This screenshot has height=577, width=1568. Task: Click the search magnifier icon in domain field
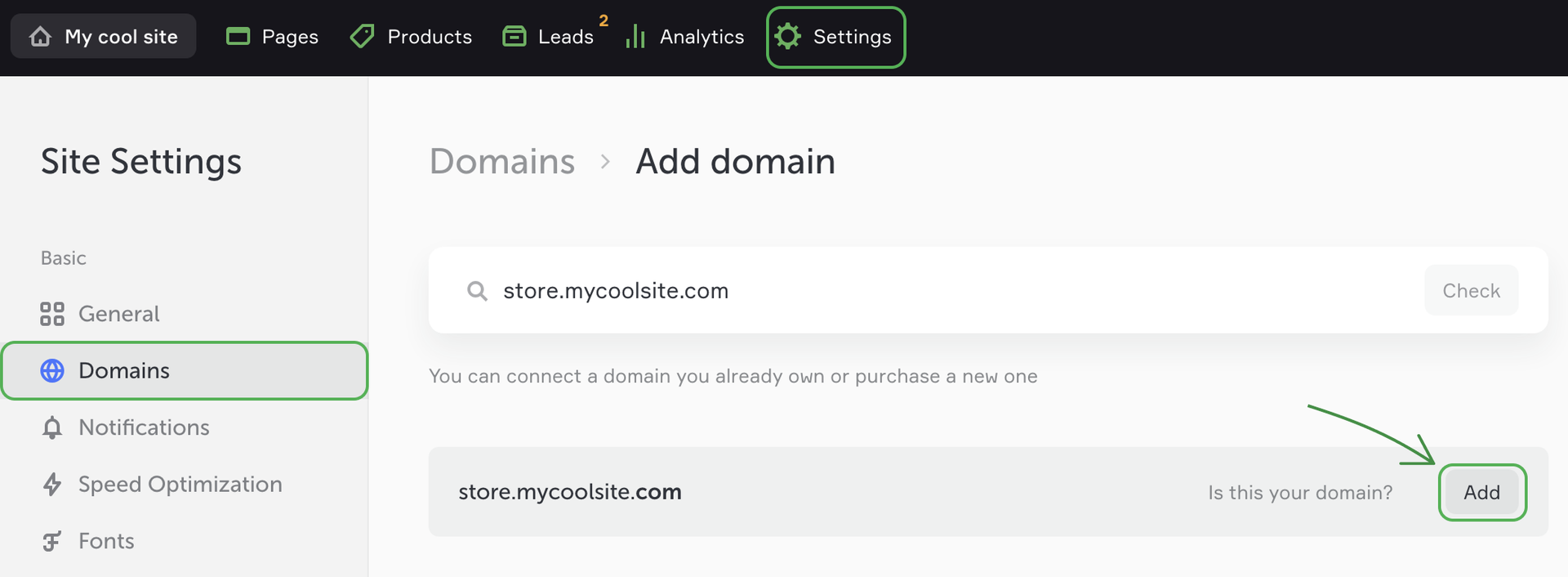coord(477,291)
